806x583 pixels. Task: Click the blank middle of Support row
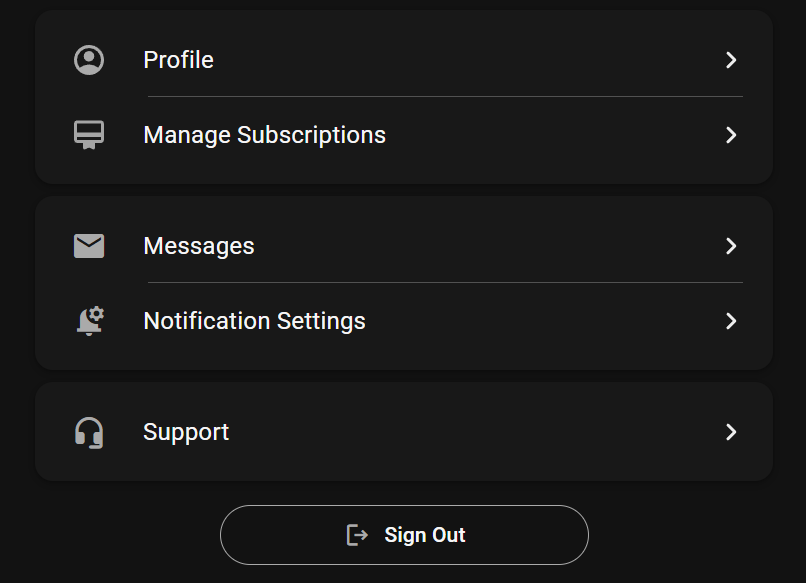470,432
